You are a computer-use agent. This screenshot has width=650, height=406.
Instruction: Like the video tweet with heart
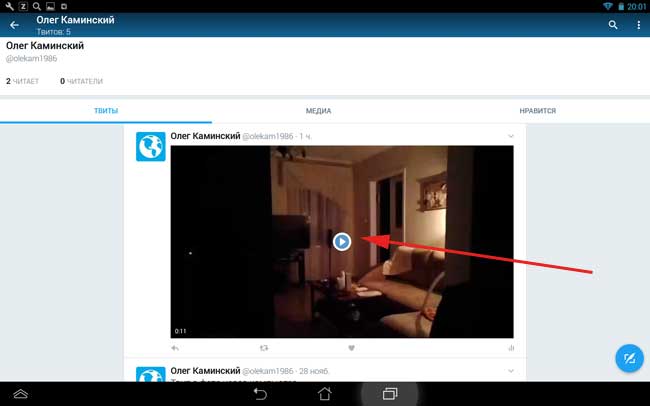pos(352,349)
